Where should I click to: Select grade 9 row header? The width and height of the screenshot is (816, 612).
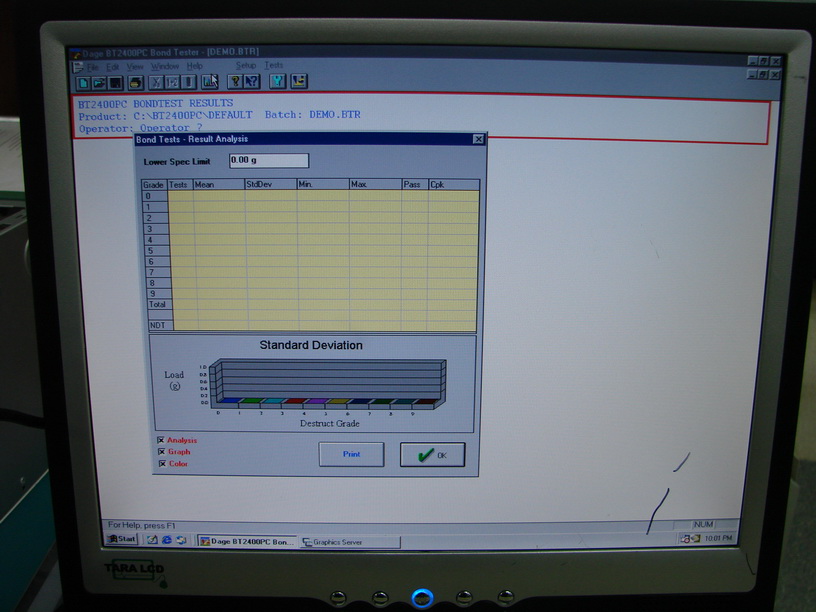(x=158, y=294)
